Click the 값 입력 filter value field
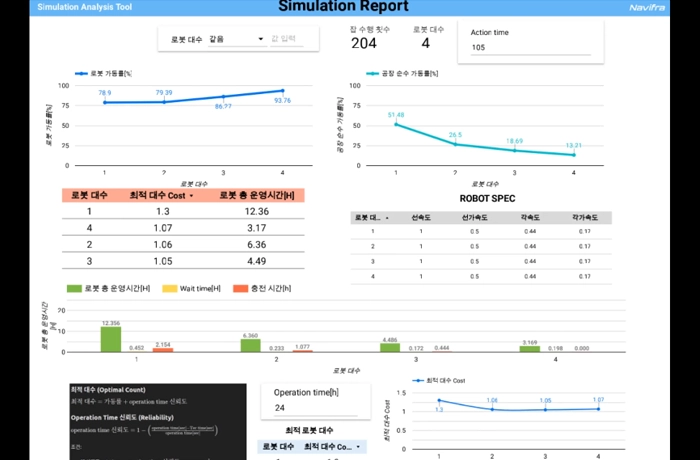 (x=286, y=39)
